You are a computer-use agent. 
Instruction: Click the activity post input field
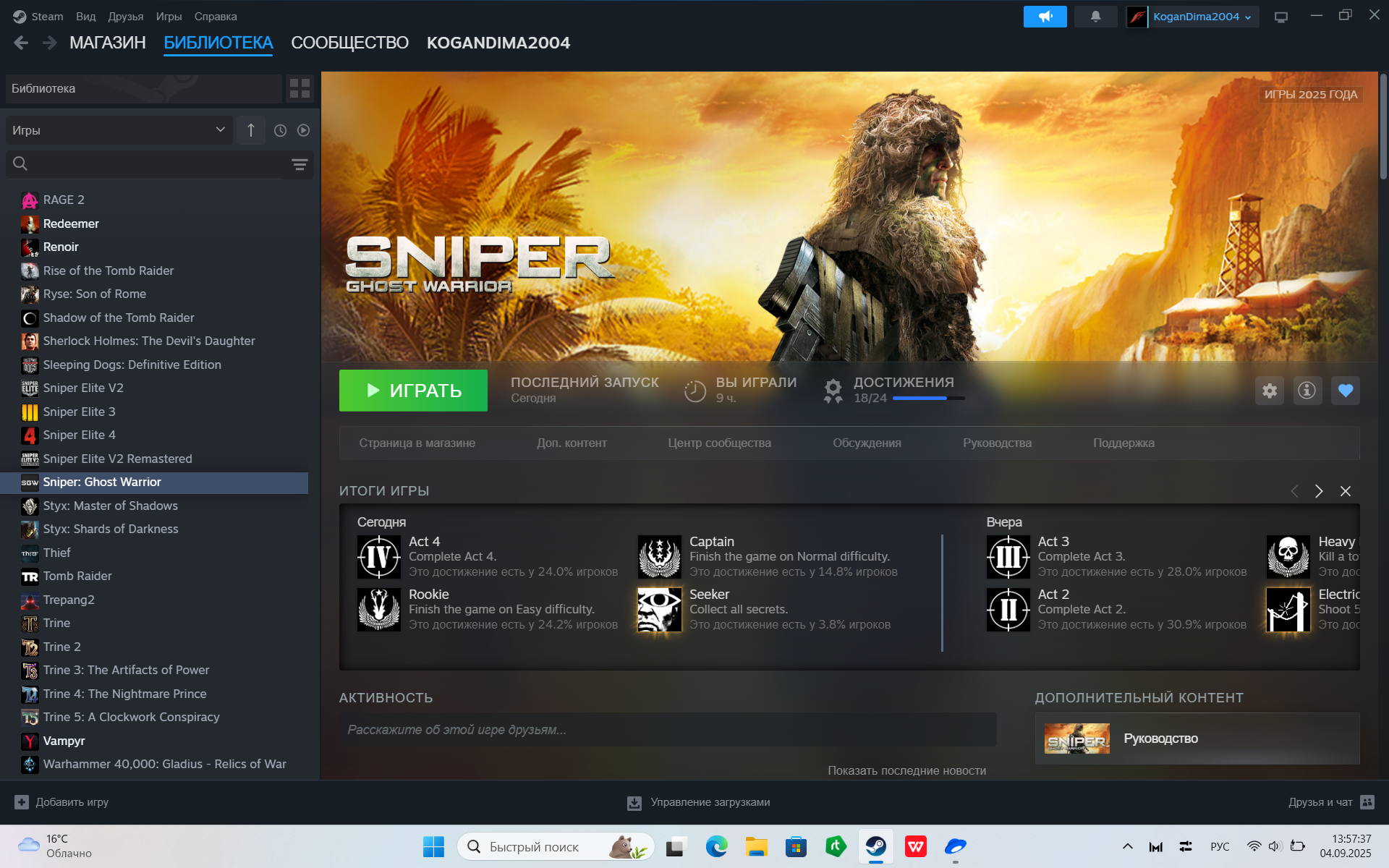[x=668, y=730]
